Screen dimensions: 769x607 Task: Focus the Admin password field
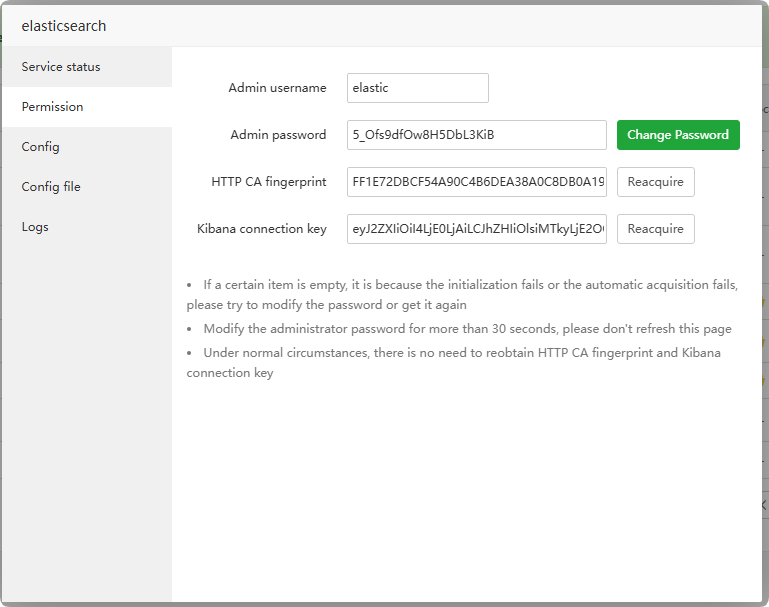click(x=476, y=135)
